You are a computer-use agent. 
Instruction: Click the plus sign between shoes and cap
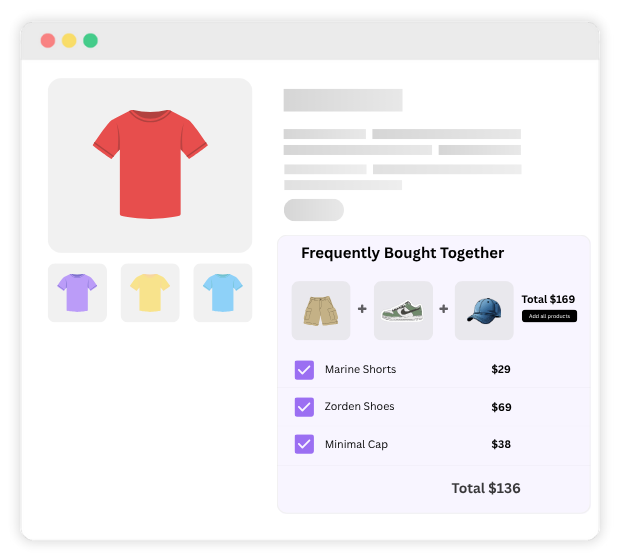[444, 309]
